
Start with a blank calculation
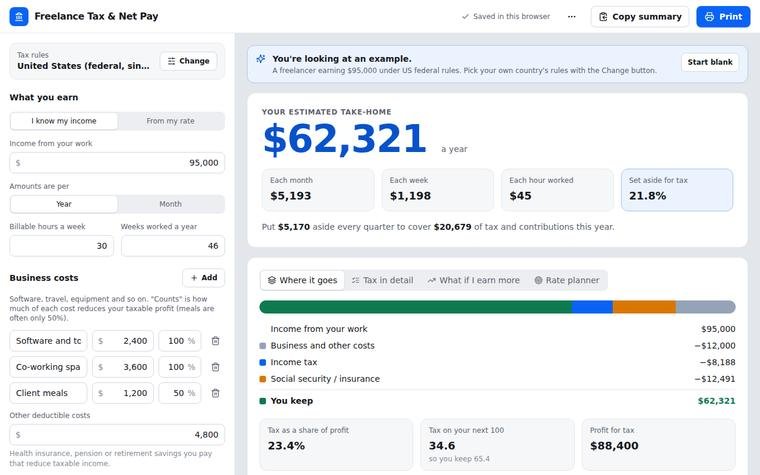coord(710,62)
